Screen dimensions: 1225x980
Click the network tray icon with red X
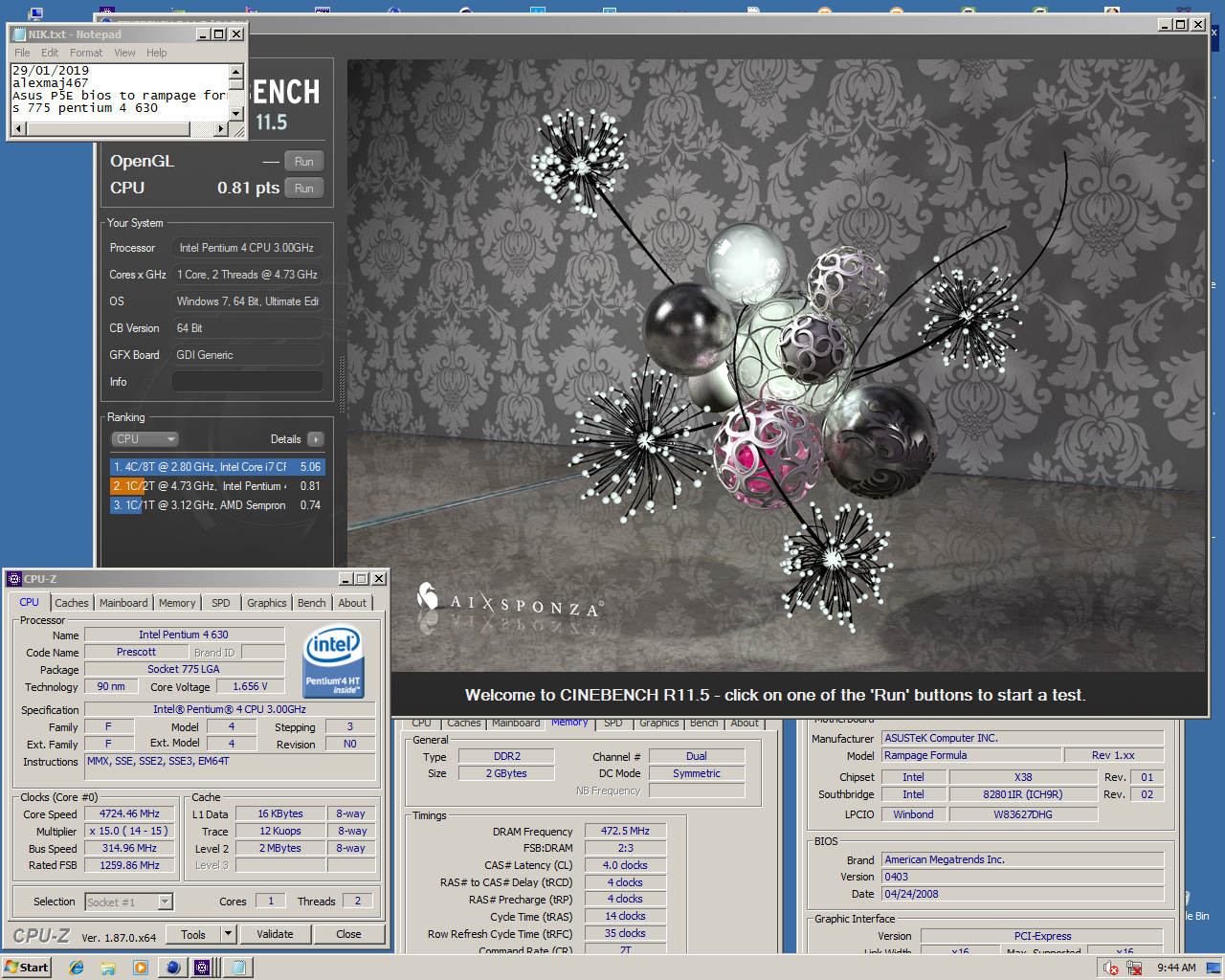click(1134, 968)
